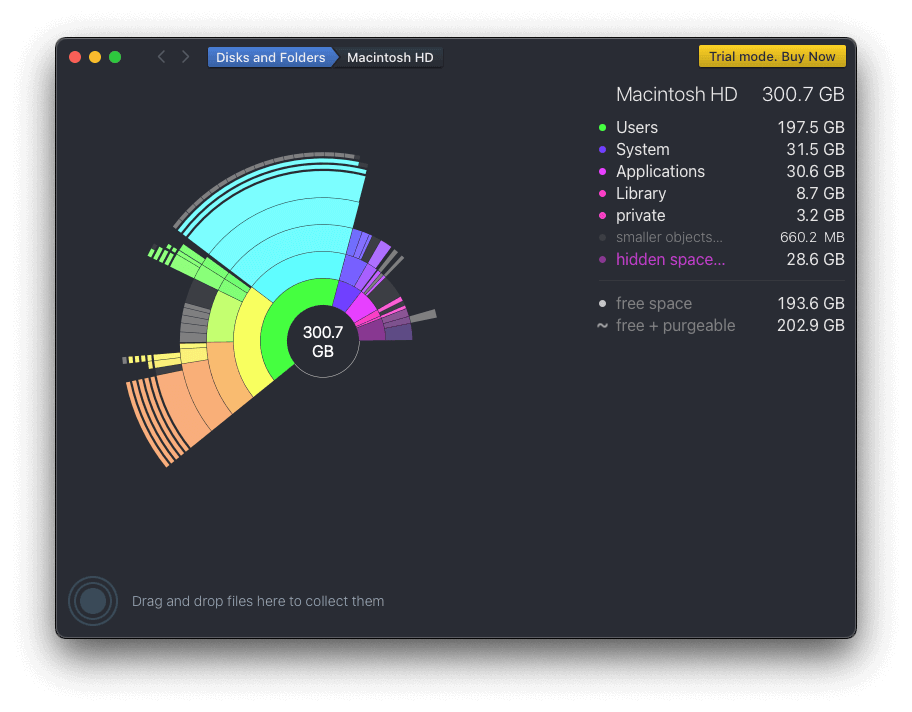Click the free space label

[654, 303]
